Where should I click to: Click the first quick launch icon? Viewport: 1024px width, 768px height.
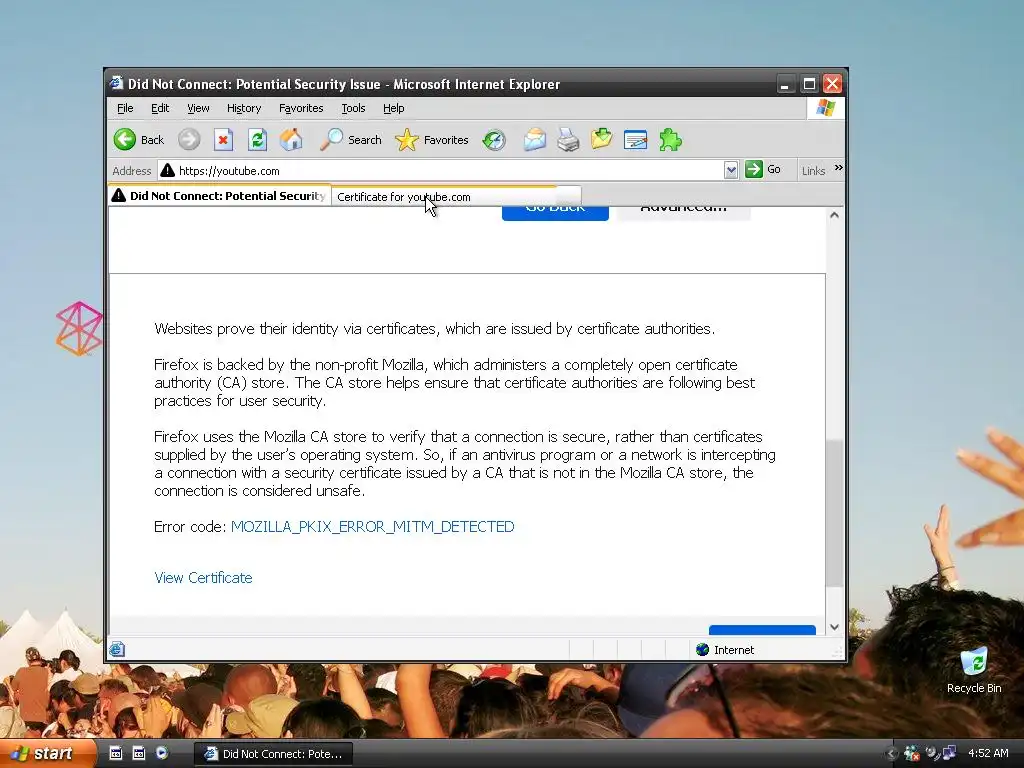coord(116,753)
